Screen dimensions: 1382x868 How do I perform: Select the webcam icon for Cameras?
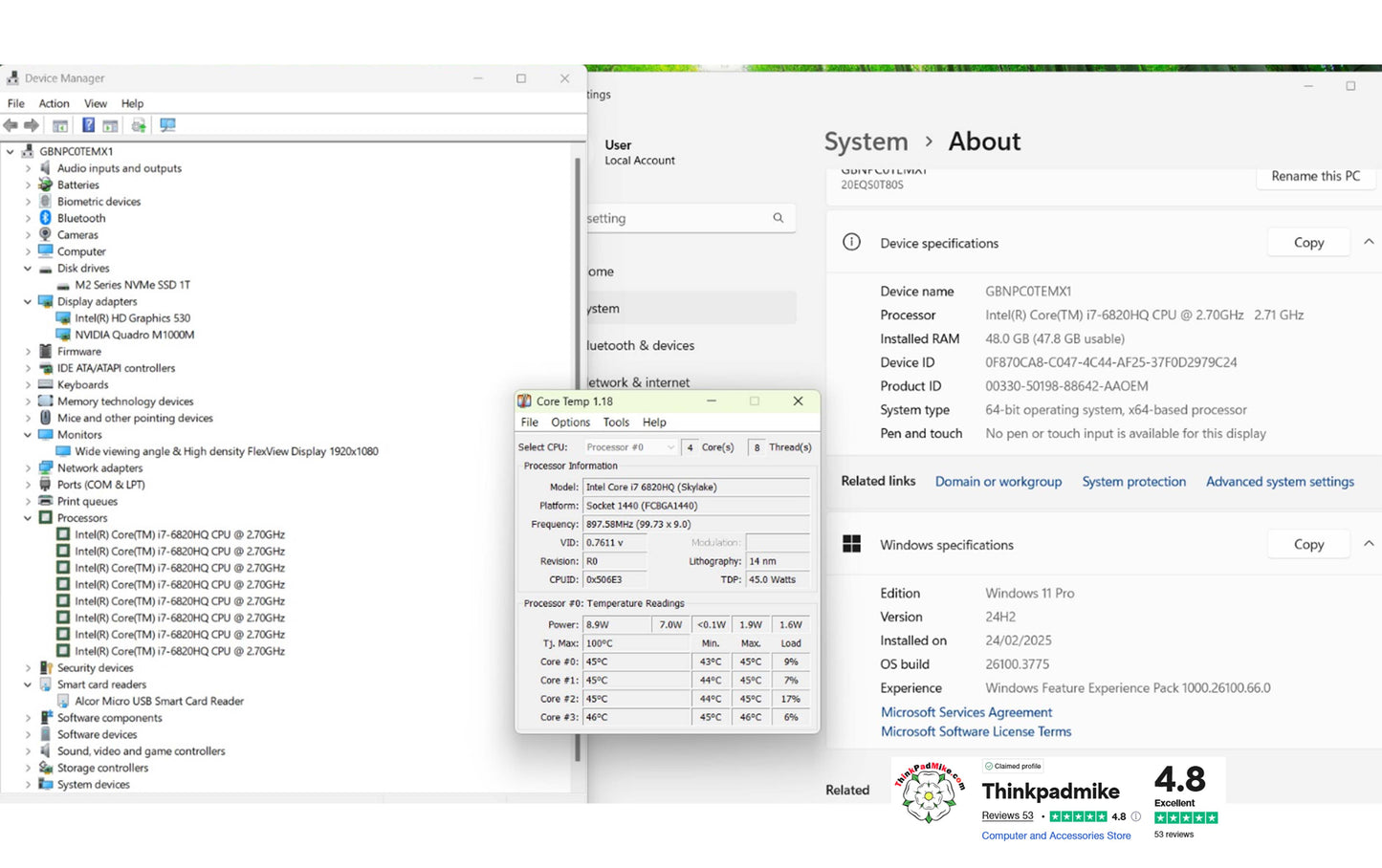click(x=45, y=235)
